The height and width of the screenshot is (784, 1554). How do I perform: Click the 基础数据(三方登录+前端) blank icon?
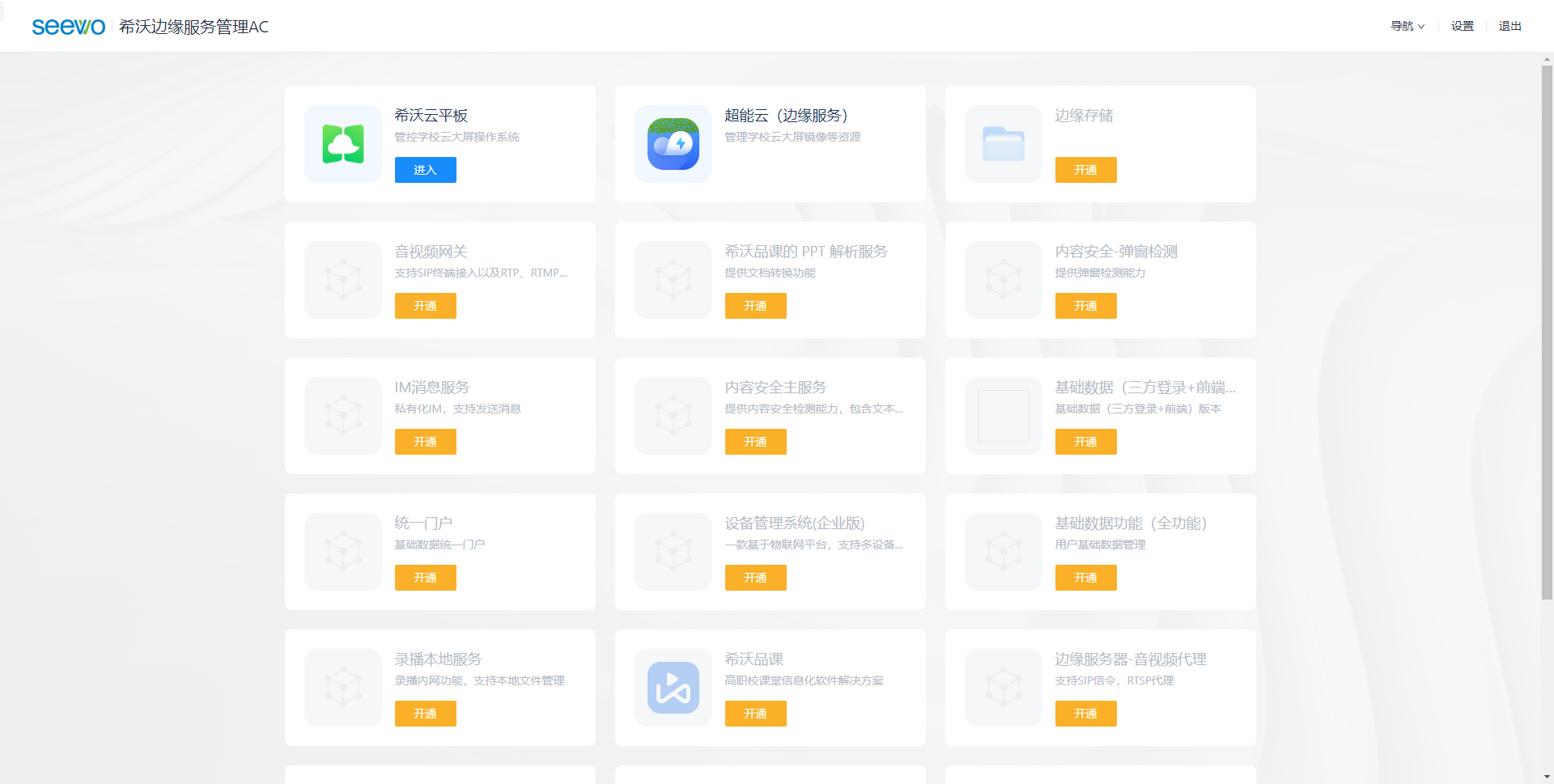[x=1004, y=416]
